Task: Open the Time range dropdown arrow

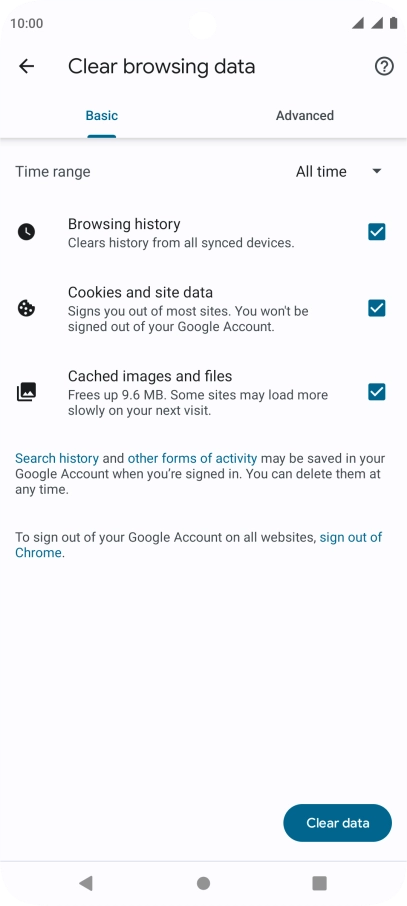Action: click(377, 172)
